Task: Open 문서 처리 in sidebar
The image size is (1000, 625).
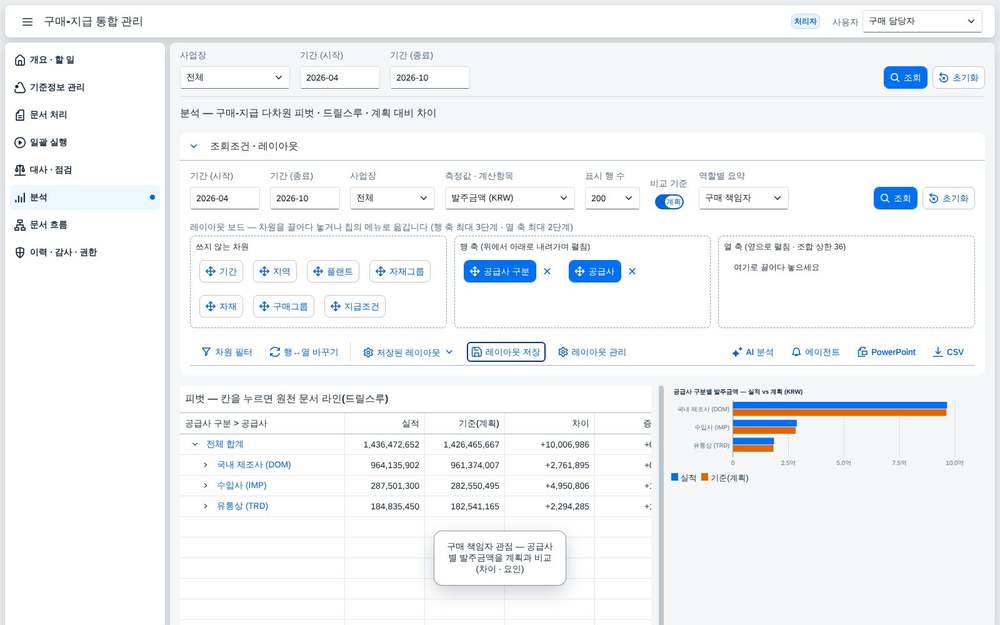Action: 84,115
